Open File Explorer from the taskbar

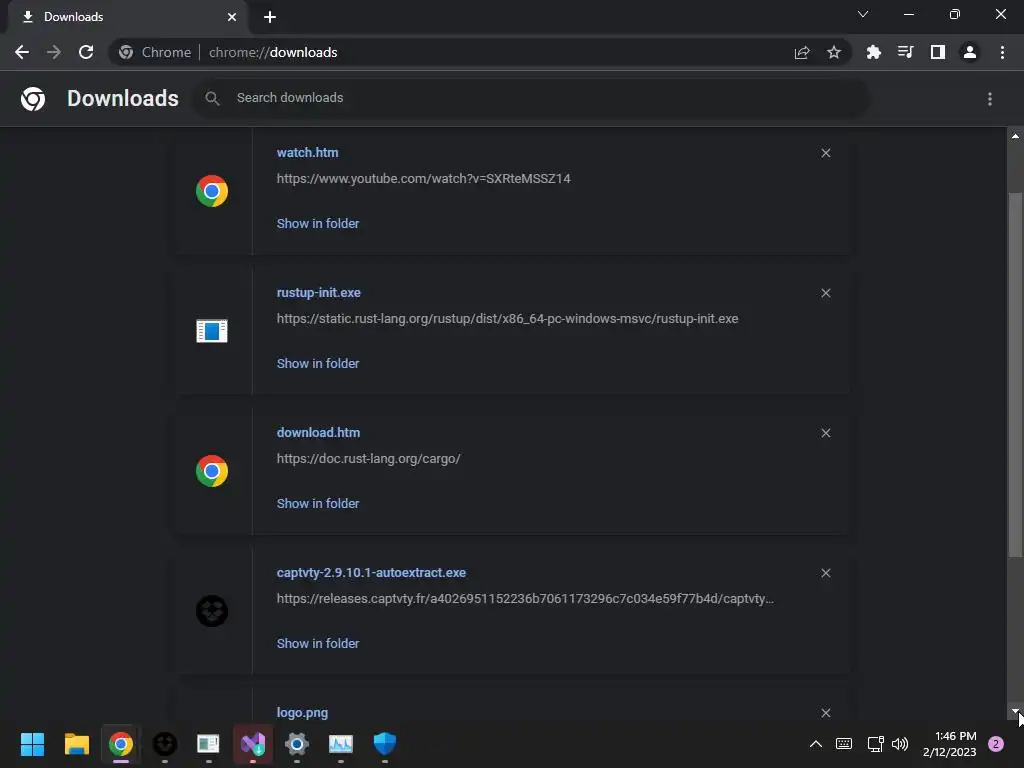76,744
